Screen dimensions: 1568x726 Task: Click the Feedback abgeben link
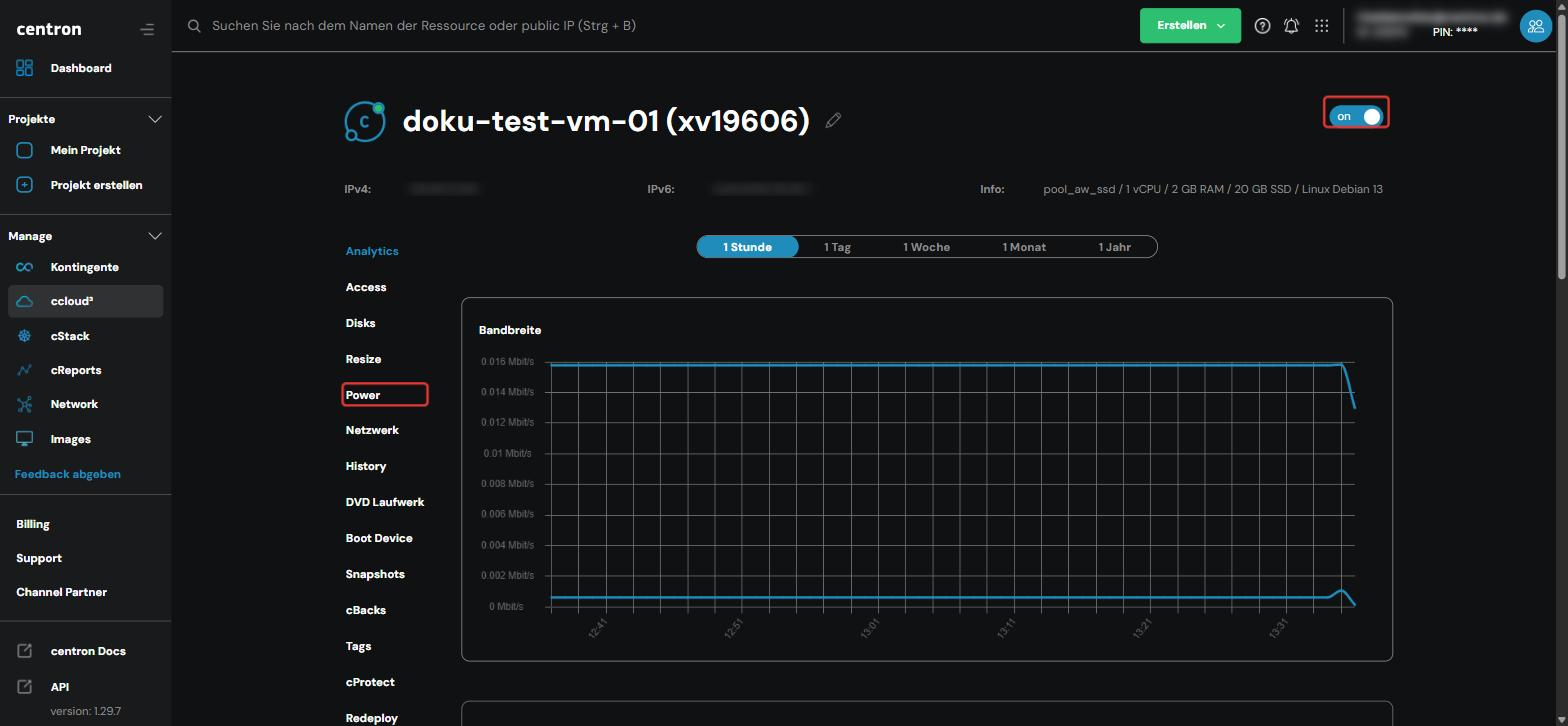[68, 474]
